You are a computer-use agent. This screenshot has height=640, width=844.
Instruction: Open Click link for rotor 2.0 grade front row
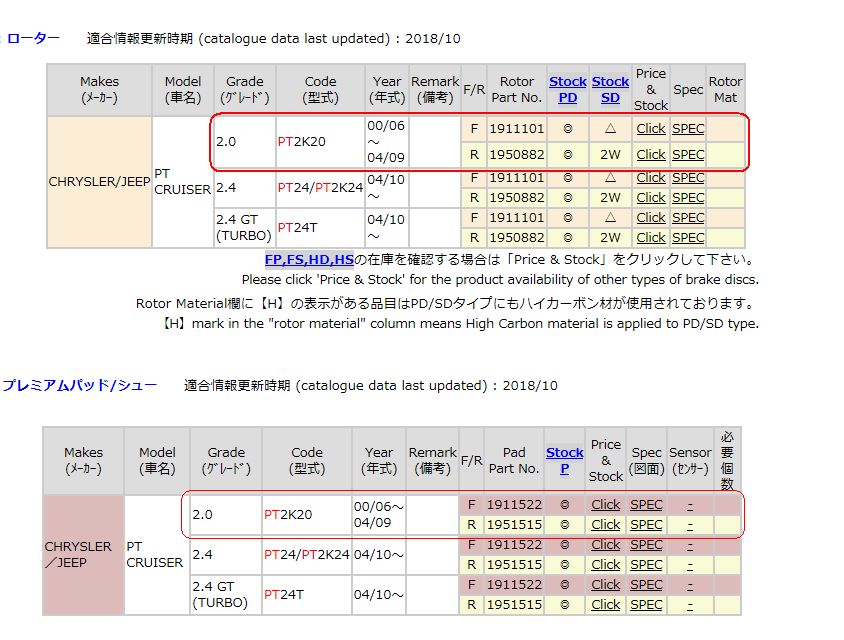651,129
